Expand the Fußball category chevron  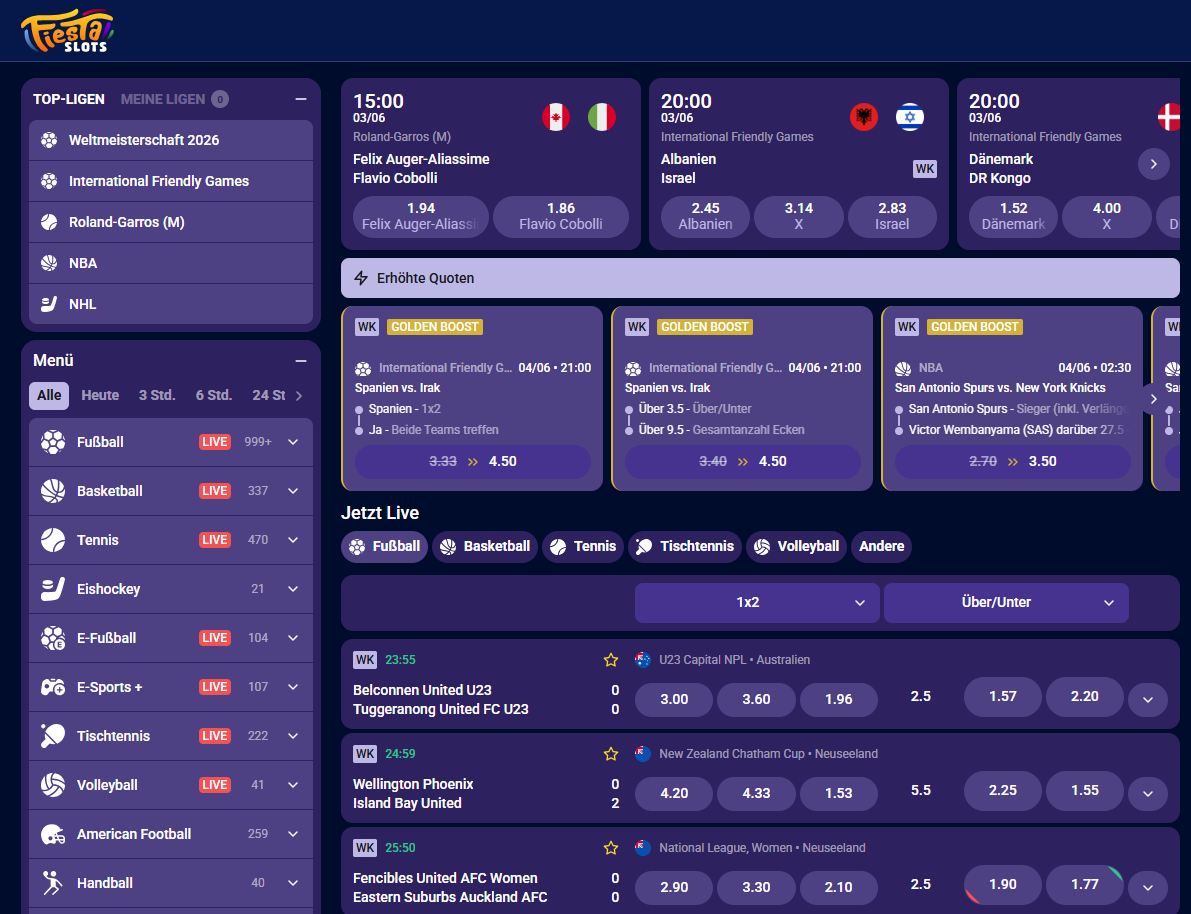[x=293, y=442]
